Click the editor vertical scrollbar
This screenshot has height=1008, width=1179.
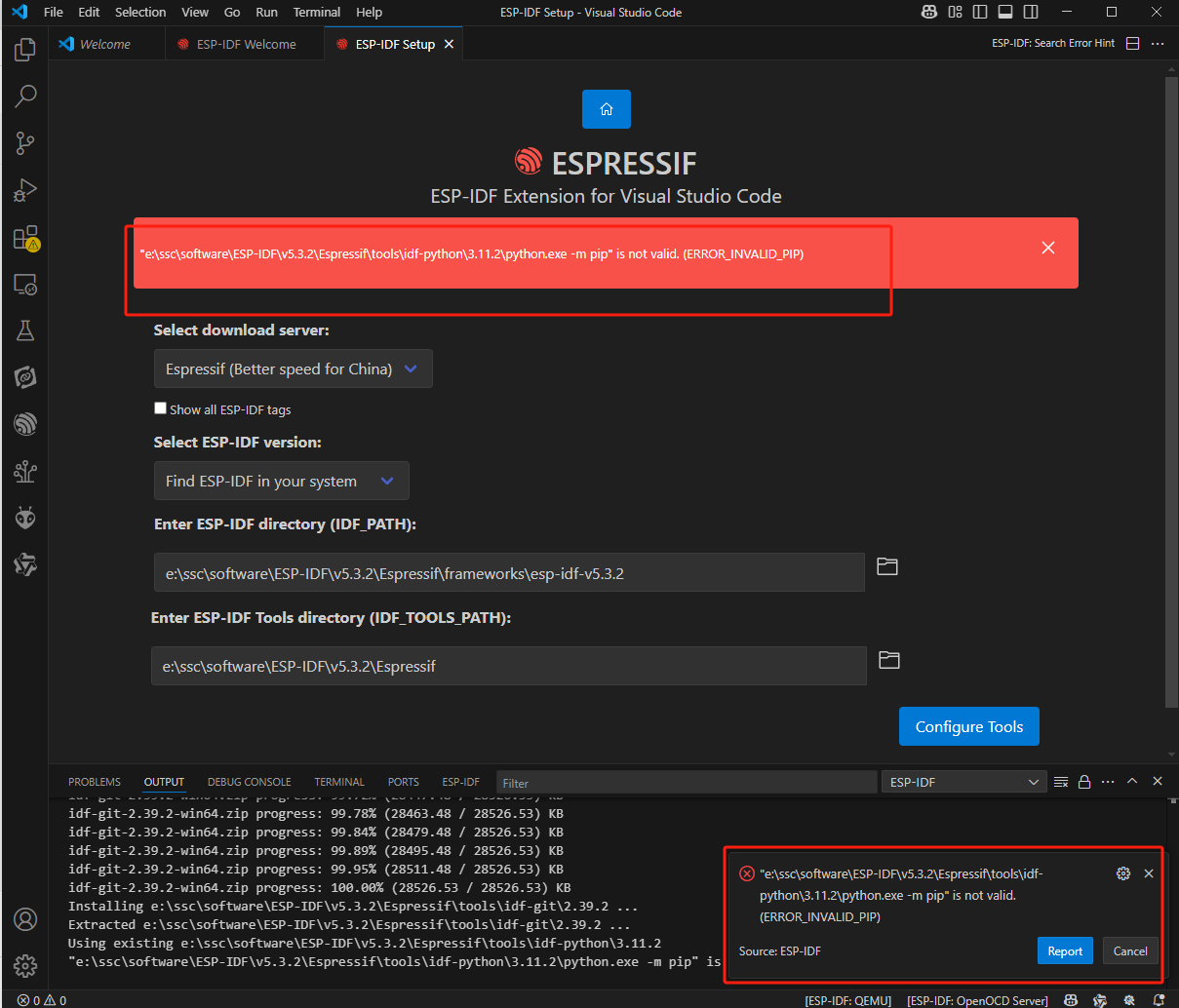[1172, 390]
